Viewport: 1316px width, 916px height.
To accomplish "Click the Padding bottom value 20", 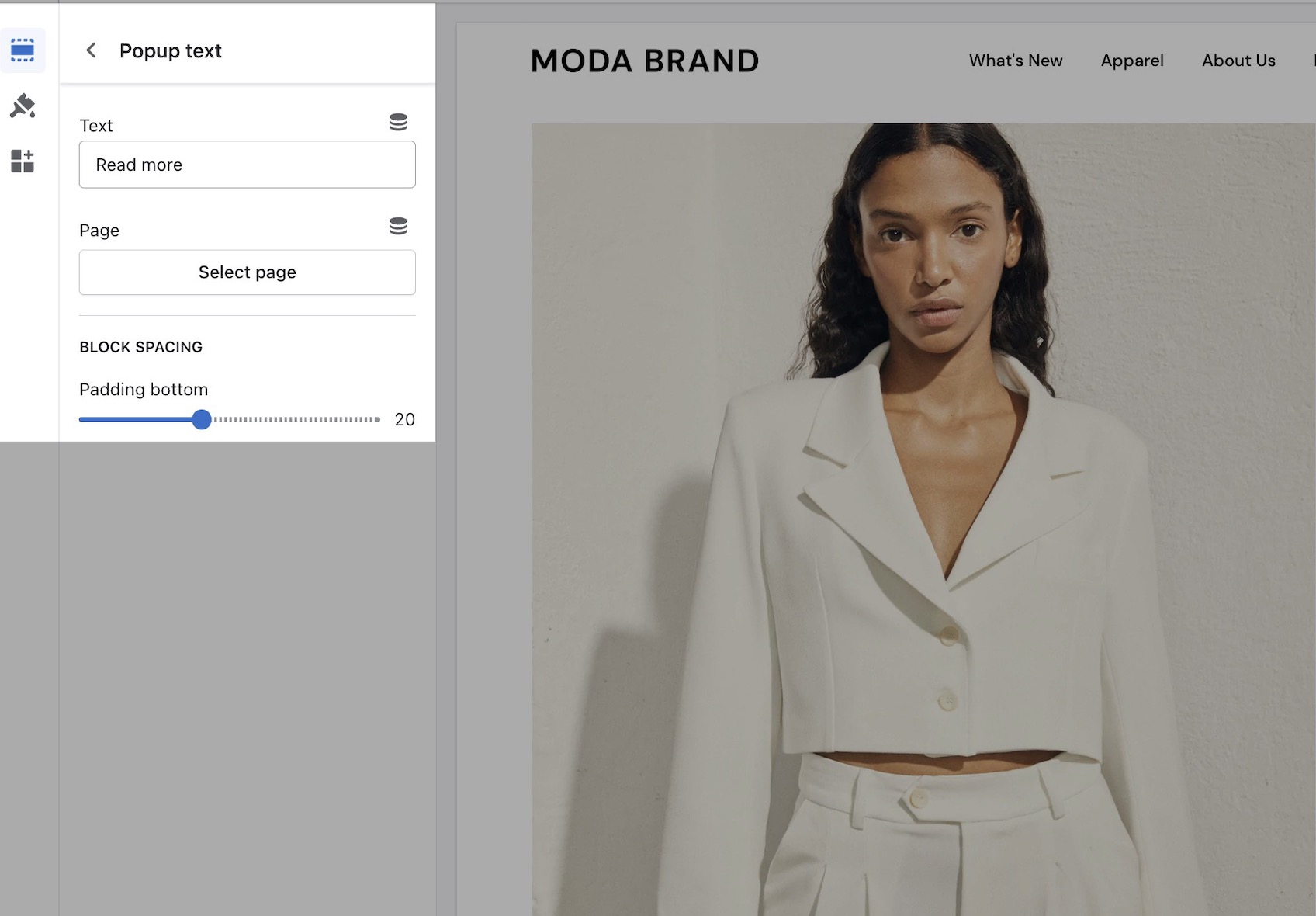I will point(404,419).
